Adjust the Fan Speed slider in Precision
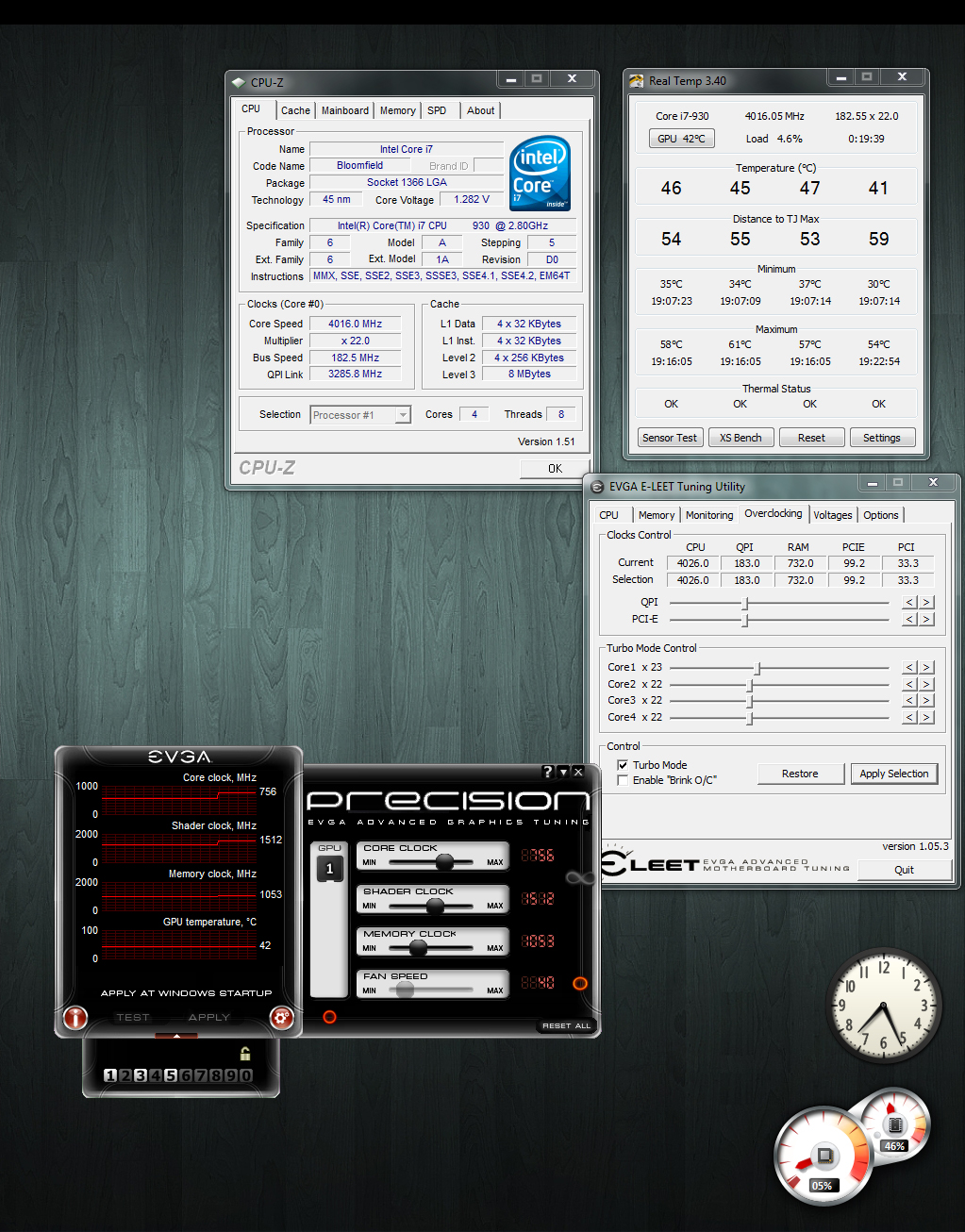965x1232 pixels. pyautogui.click(x=406, y=991)
